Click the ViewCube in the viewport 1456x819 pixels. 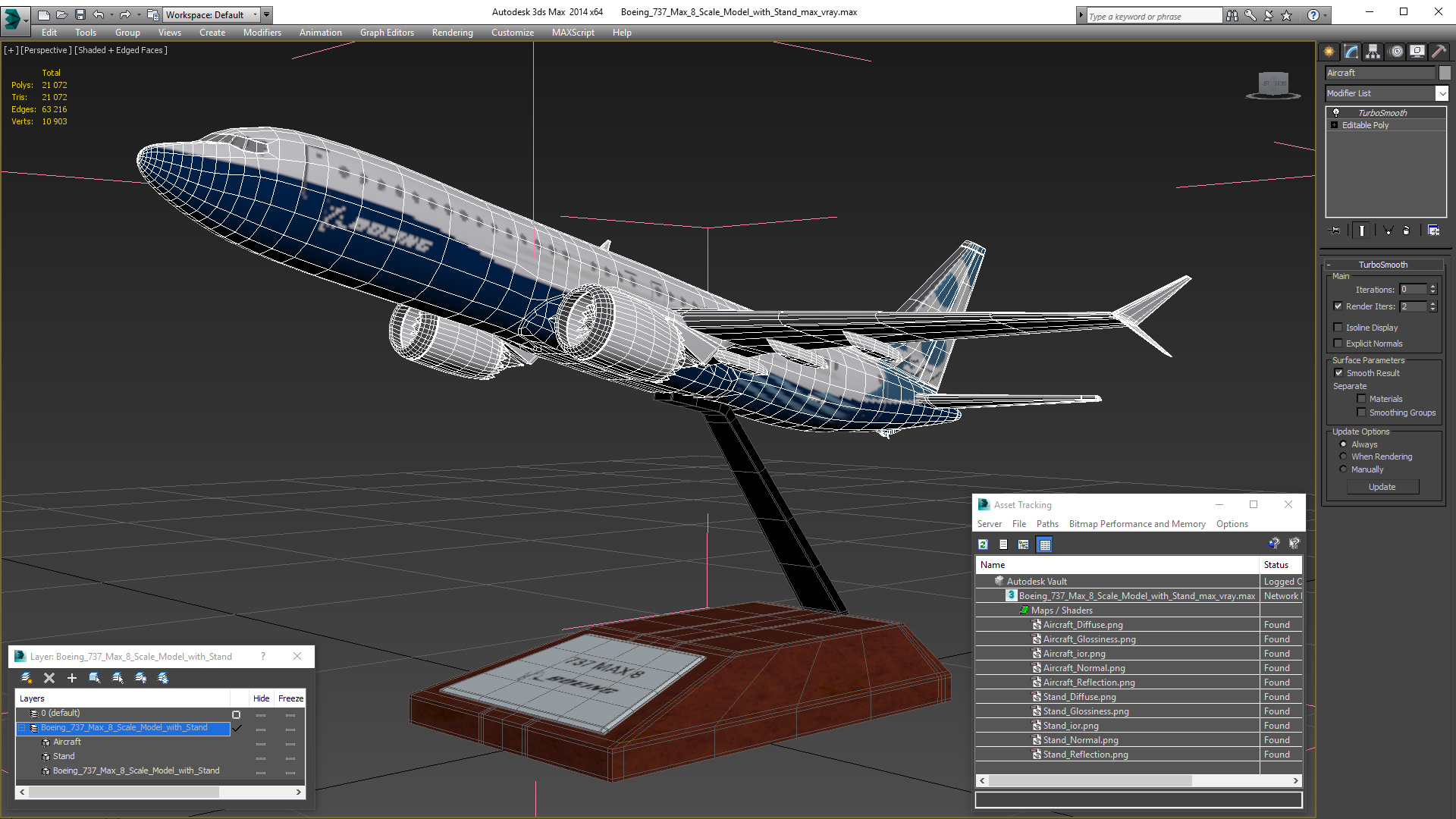1273,85
